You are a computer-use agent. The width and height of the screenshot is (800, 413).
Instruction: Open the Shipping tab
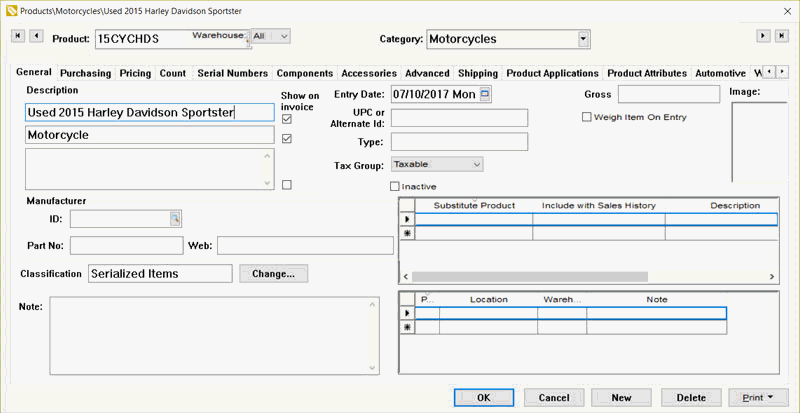tap(478, 74)
